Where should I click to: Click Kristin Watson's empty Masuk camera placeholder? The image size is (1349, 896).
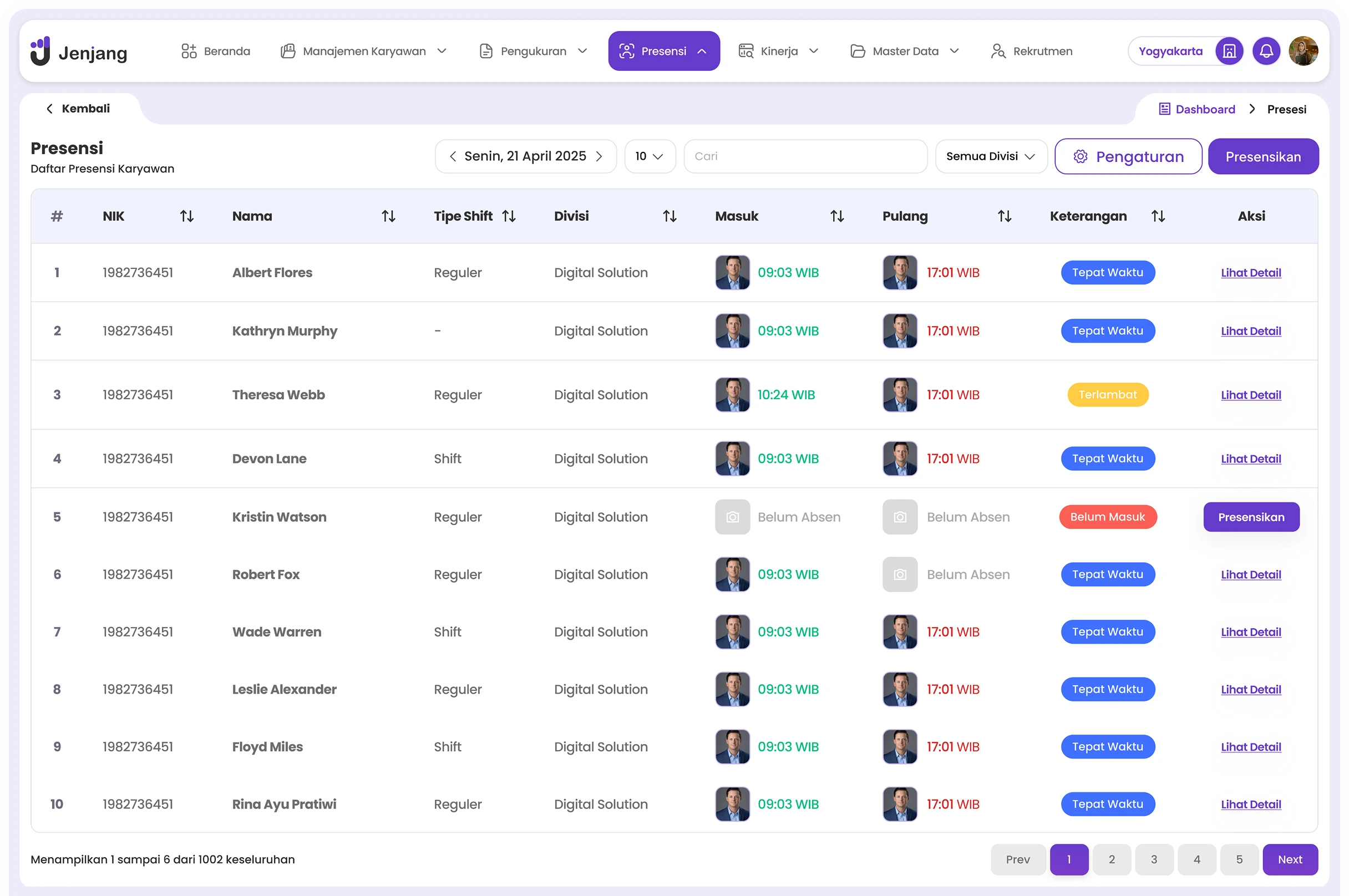[x=732, y=517]
